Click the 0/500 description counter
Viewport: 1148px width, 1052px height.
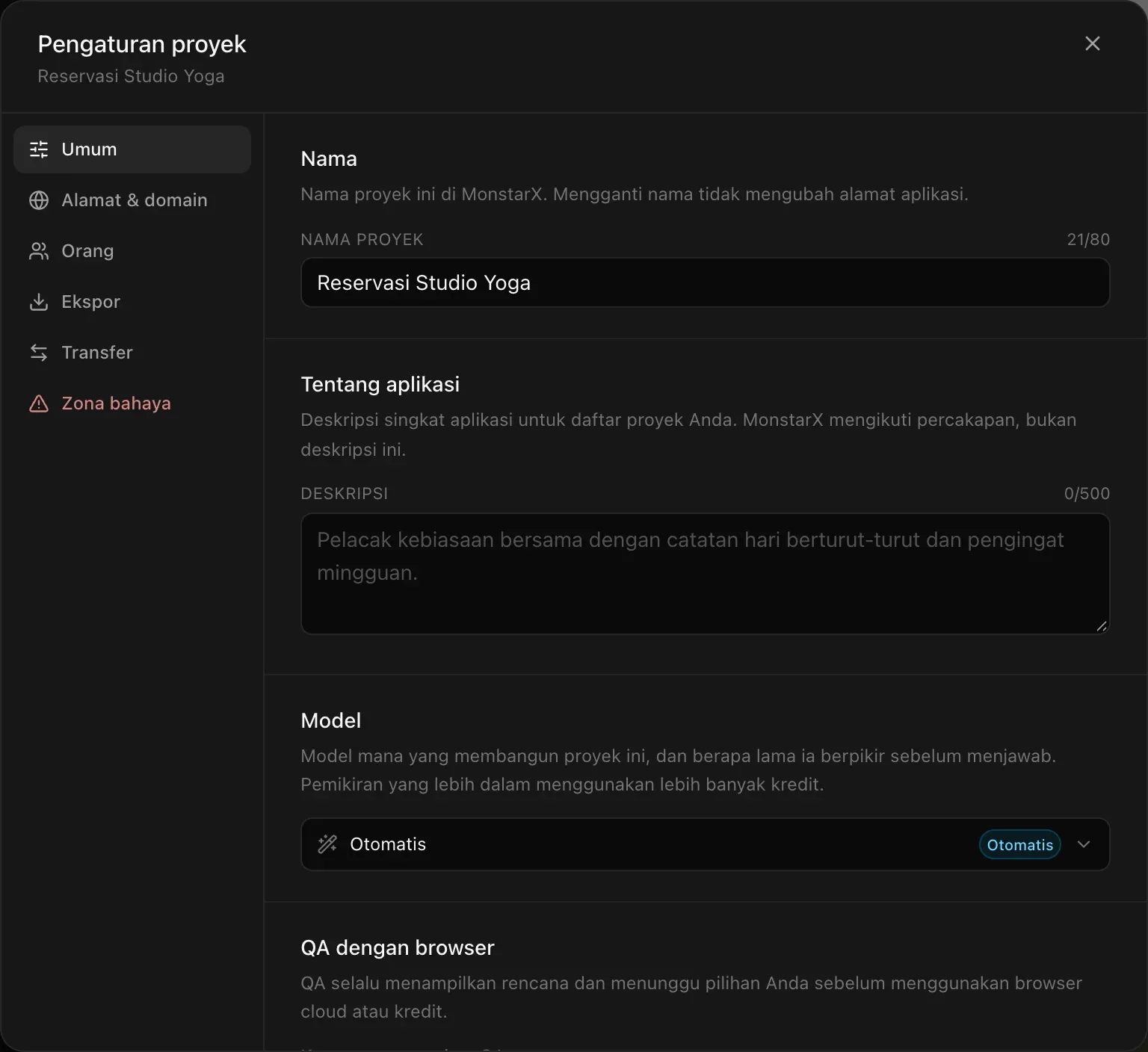(1087, 494)
